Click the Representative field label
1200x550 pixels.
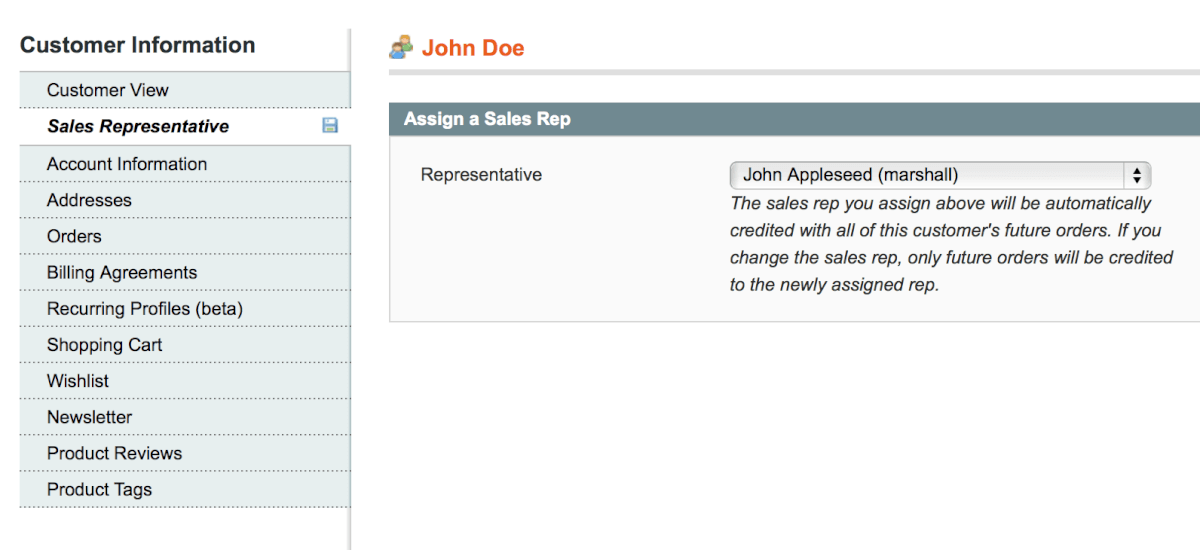481,175
